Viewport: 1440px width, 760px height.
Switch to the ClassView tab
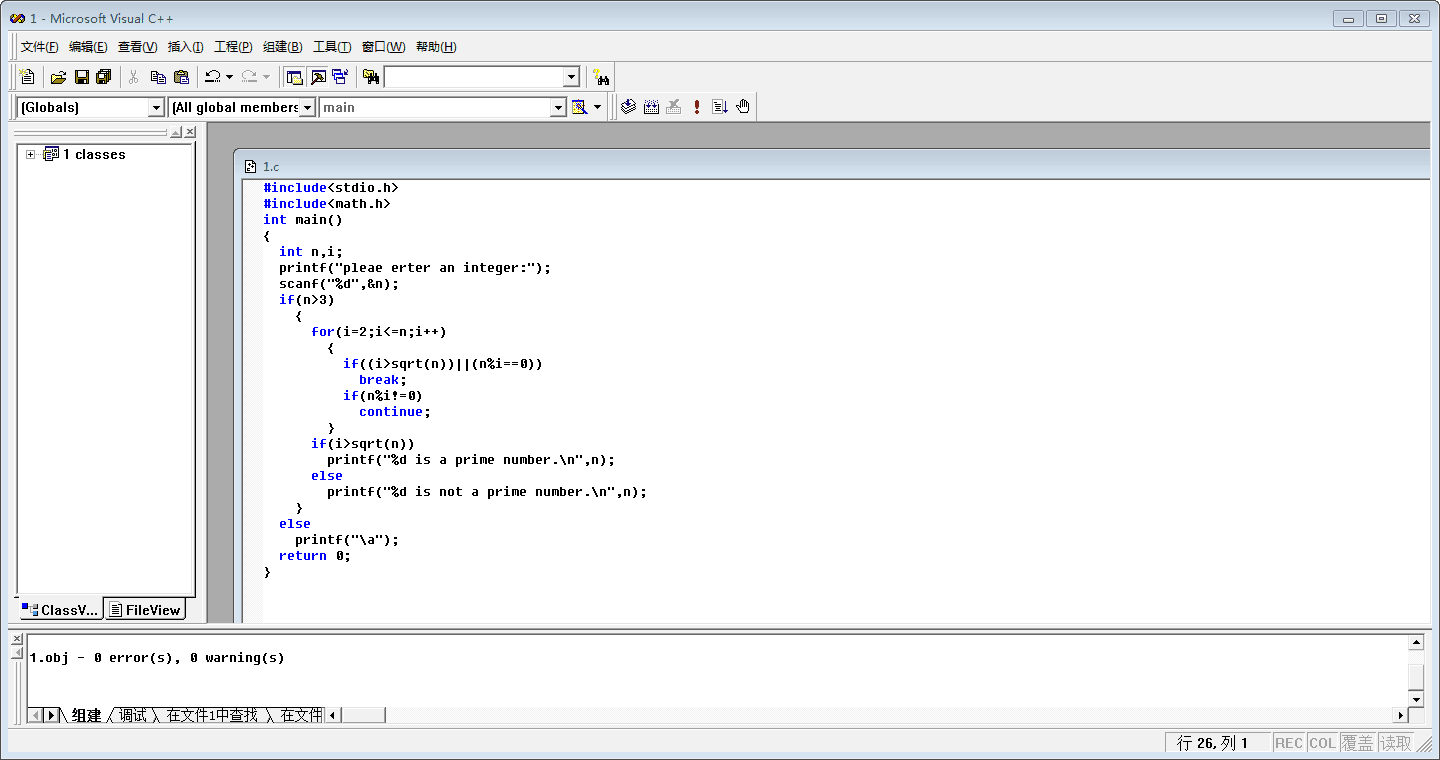[60, 610]
